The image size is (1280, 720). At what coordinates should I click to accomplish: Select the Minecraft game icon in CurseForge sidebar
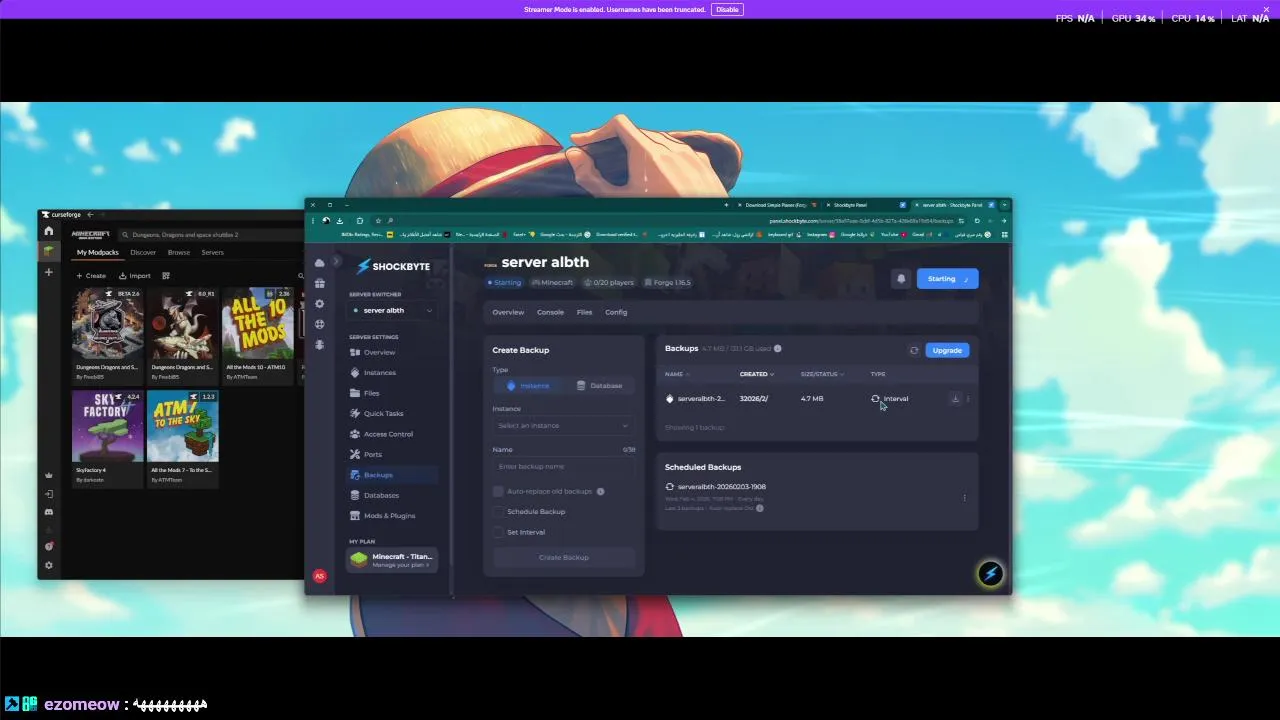point(48,251)
